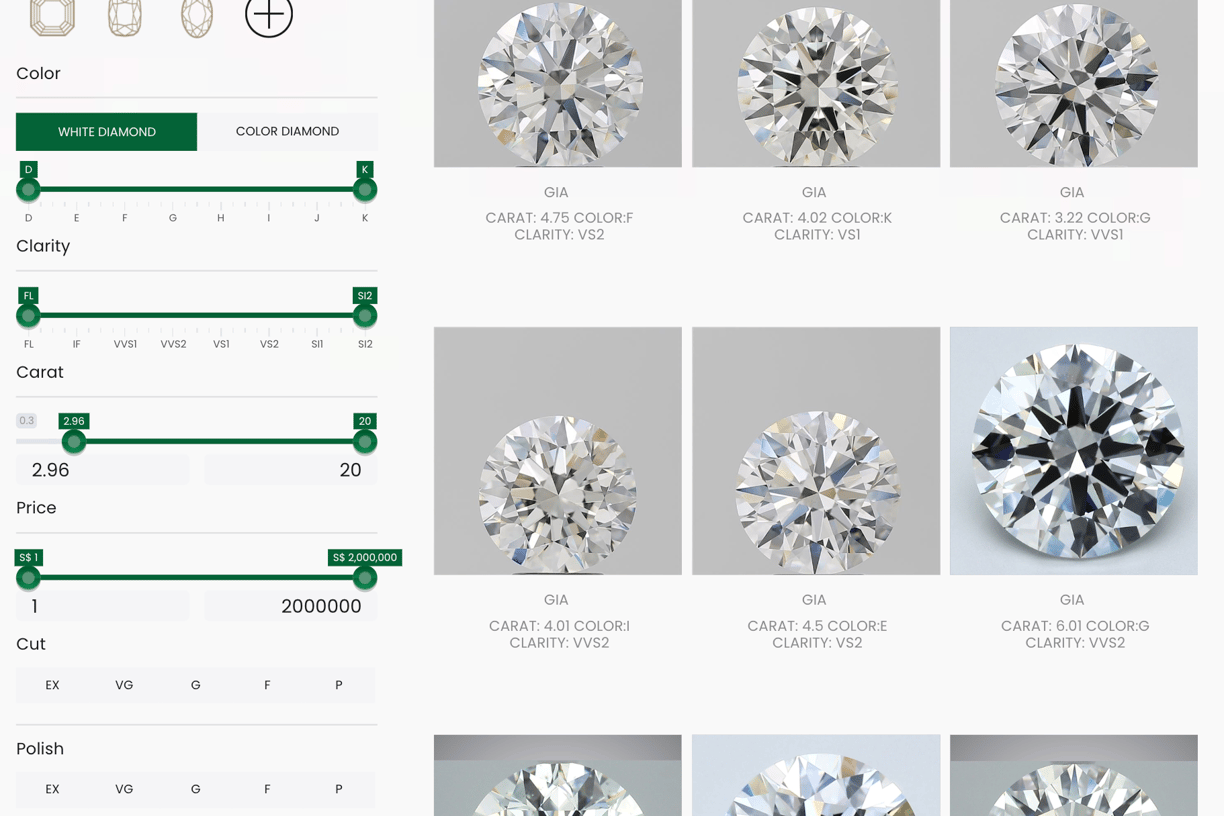The width and height of the screenshot is (1224, 816).
Task: Open the 4.5 carat color E listing
Action: 817,634
